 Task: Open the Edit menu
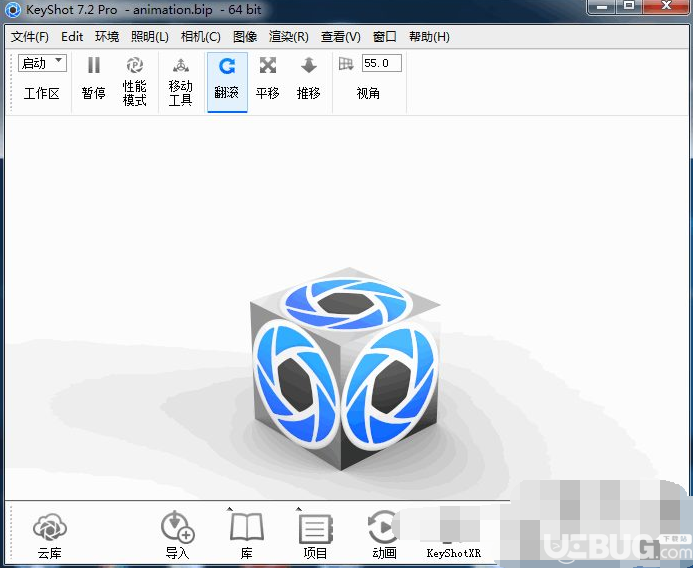(72, 37)
